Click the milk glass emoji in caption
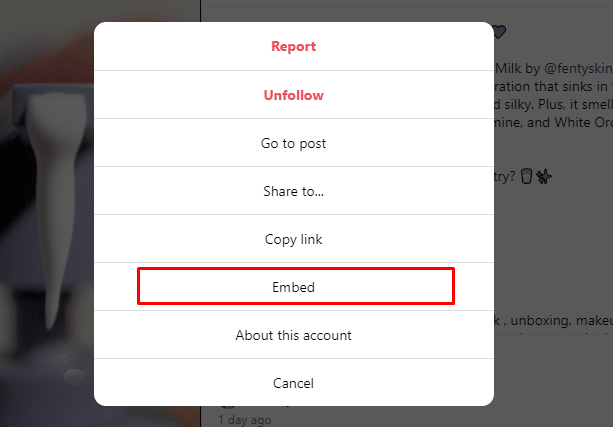 click(529, 176)
